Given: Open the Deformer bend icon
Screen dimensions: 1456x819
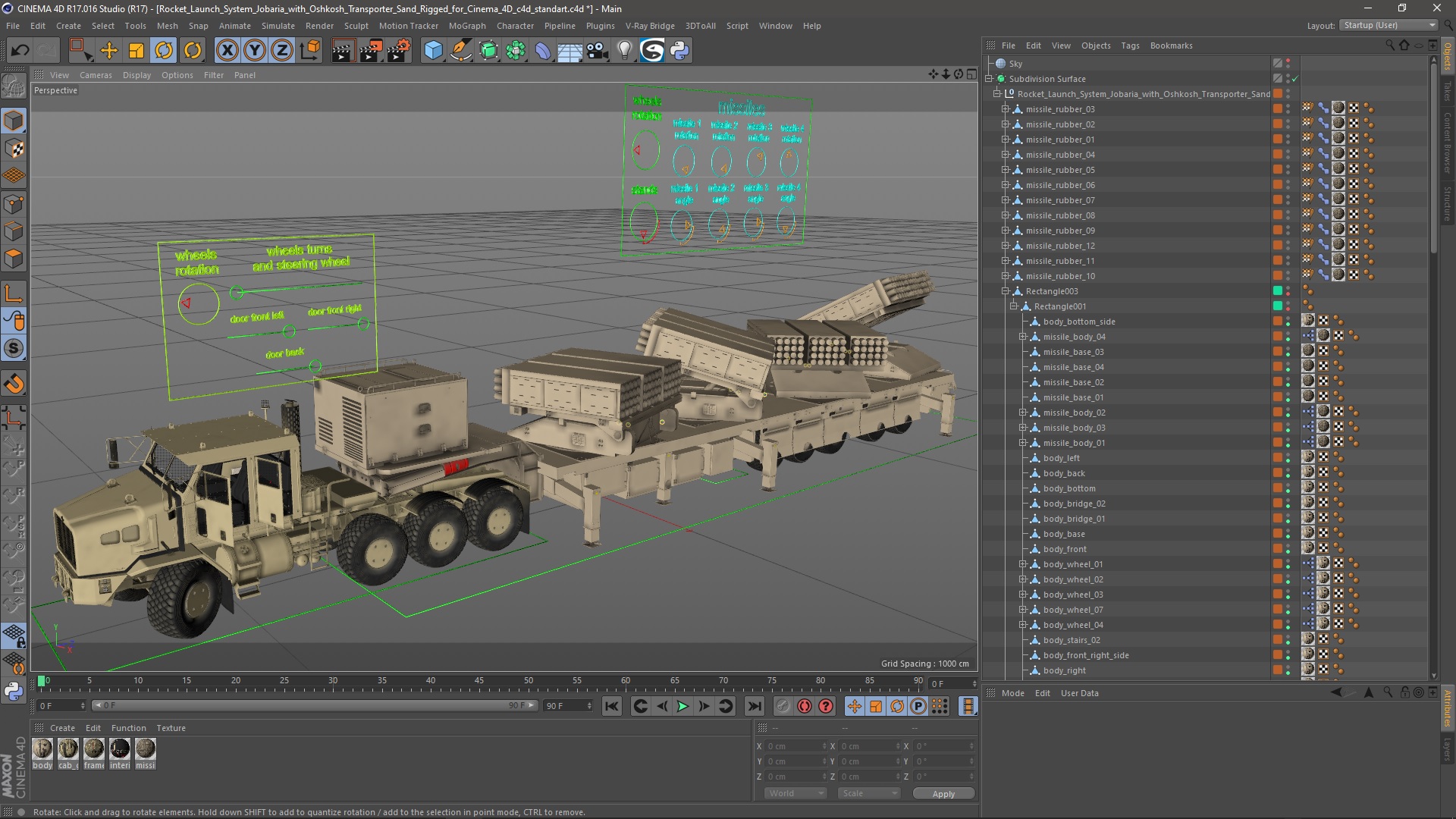Looking at the screenshot, I should click(543, 51).
